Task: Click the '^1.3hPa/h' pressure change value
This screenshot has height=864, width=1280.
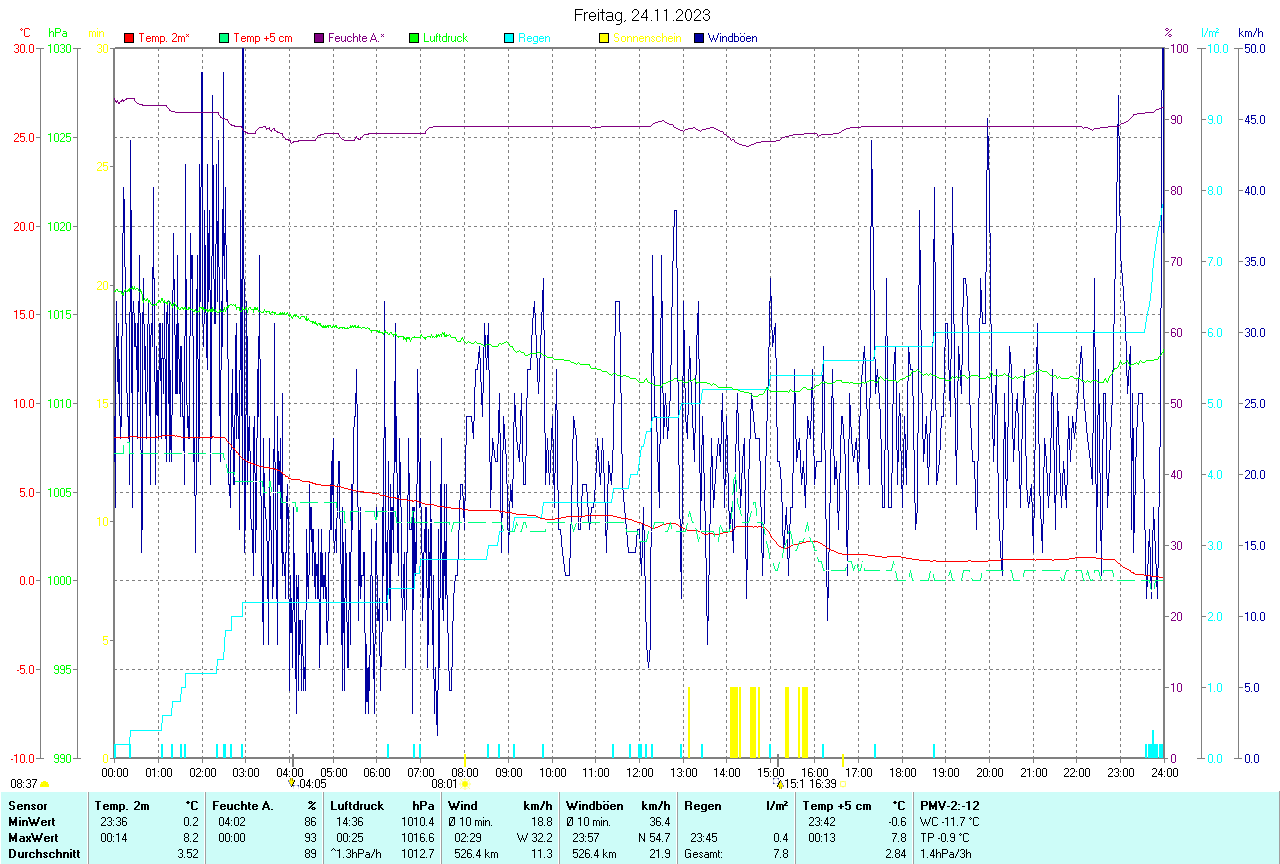Action: (x=356, y=854)
